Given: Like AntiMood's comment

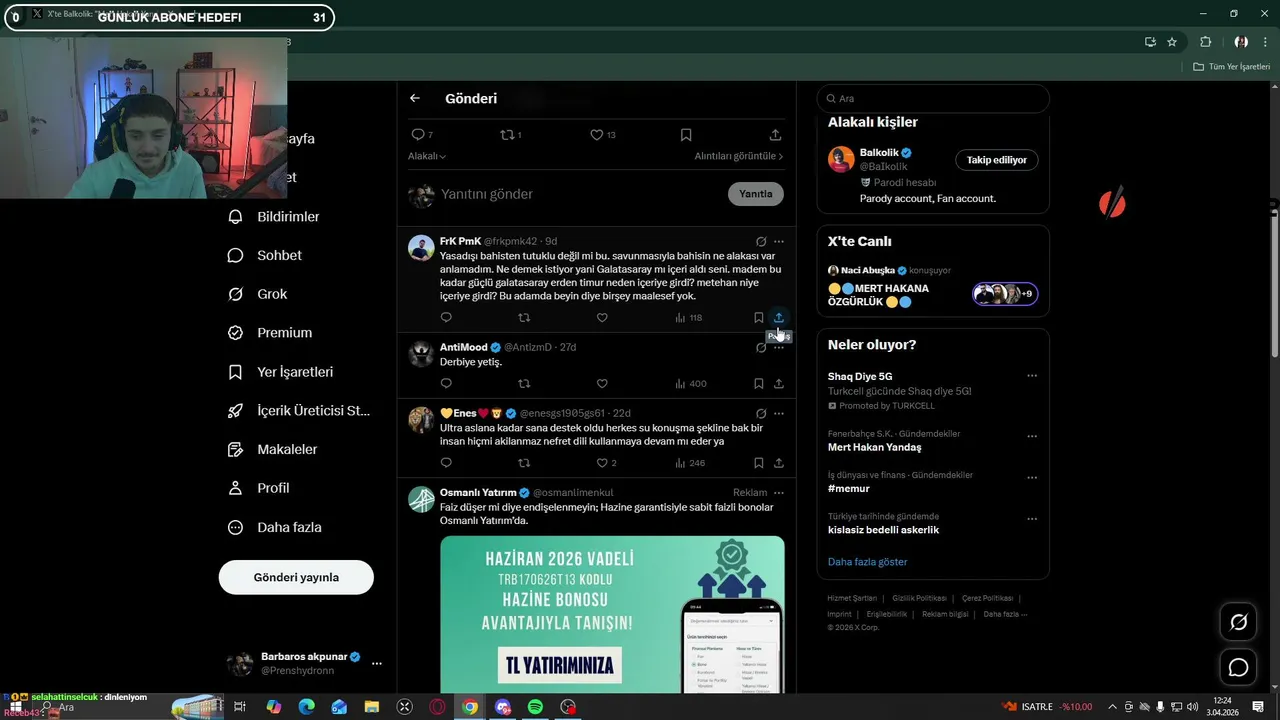Looking at the screenshot, I should coord(602,383).
